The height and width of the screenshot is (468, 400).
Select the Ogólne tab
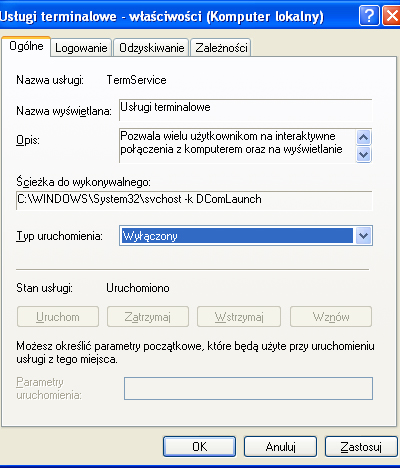[x=26, y=46]
